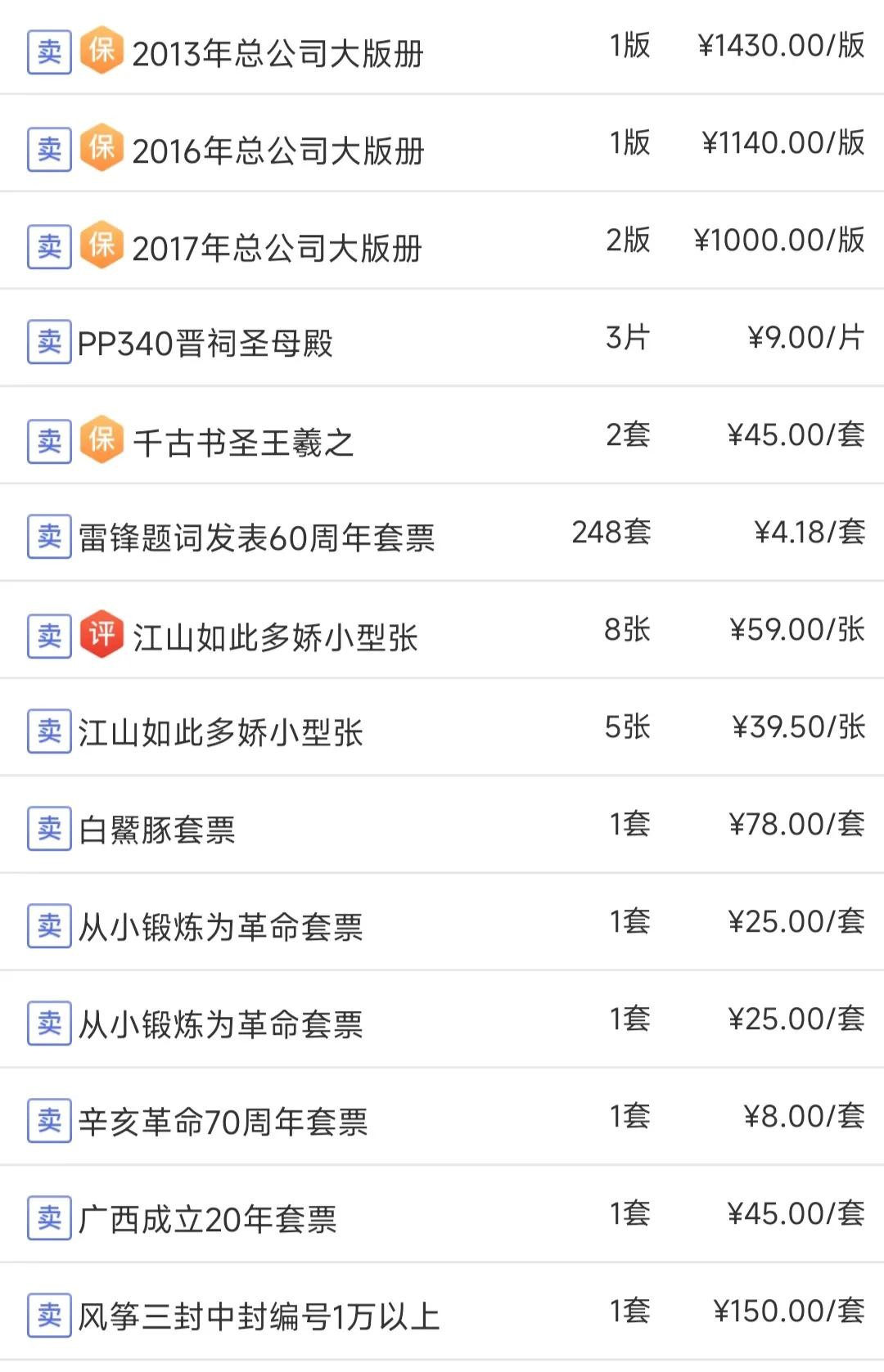The height and width of the screenshot is (1372, 884).
Task: Click the 卖 icon beside 白鱀豚套票
Action: 49,829
